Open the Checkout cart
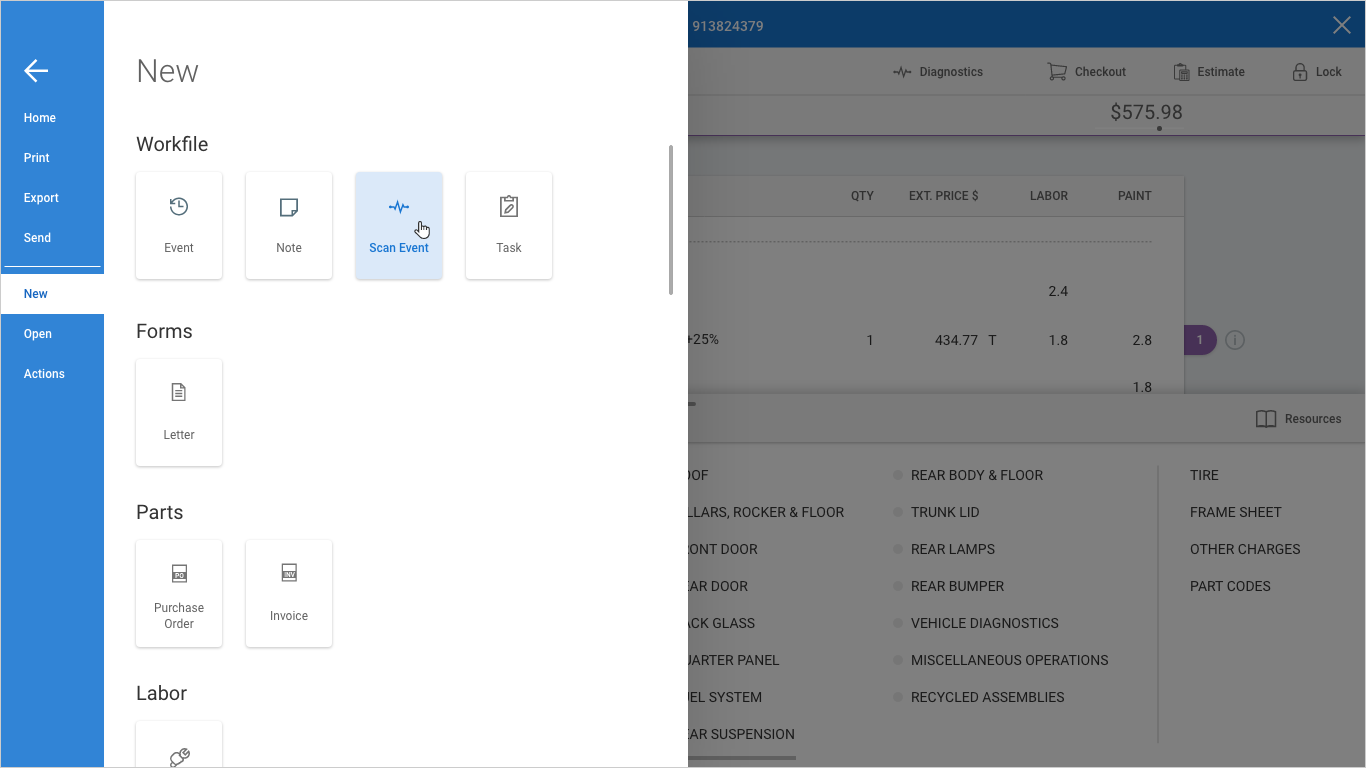This screenshot has height=768, width=1366. point(1086,72)
